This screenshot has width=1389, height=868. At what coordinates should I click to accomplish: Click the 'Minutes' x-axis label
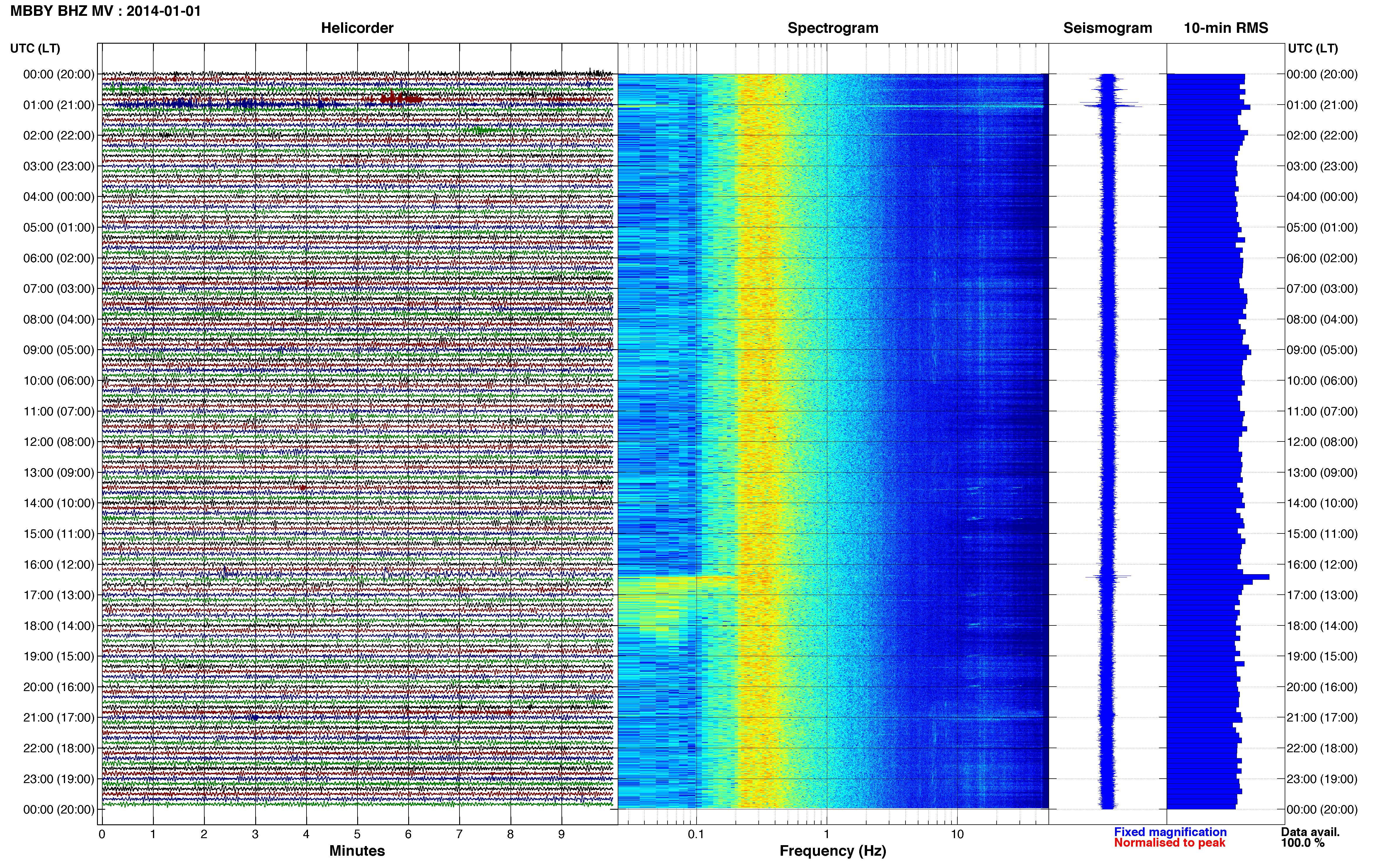(x=357, y=851)
